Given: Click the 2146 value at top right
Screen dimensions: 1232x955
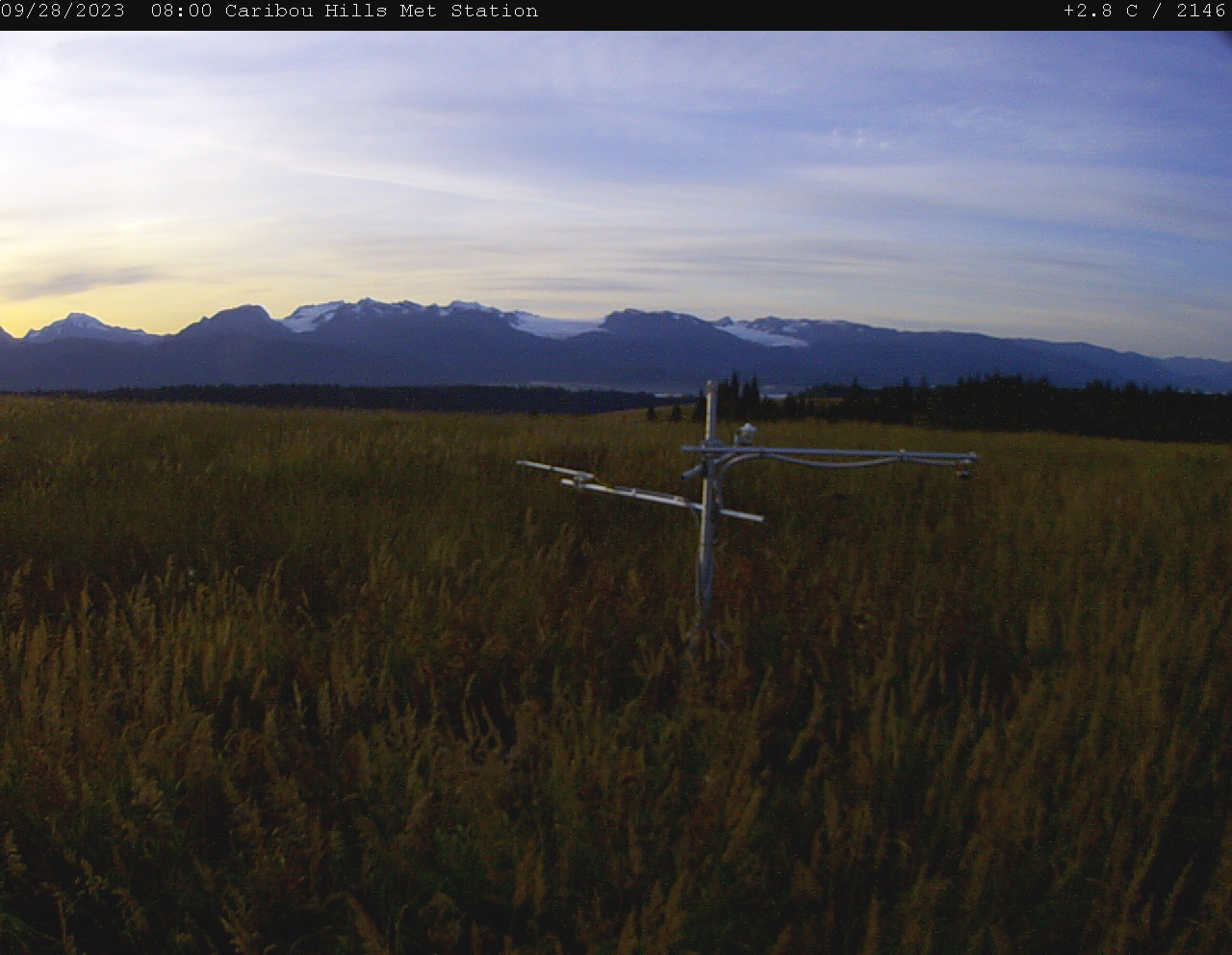Looking at the screenshot, I should coord(1200,12).
